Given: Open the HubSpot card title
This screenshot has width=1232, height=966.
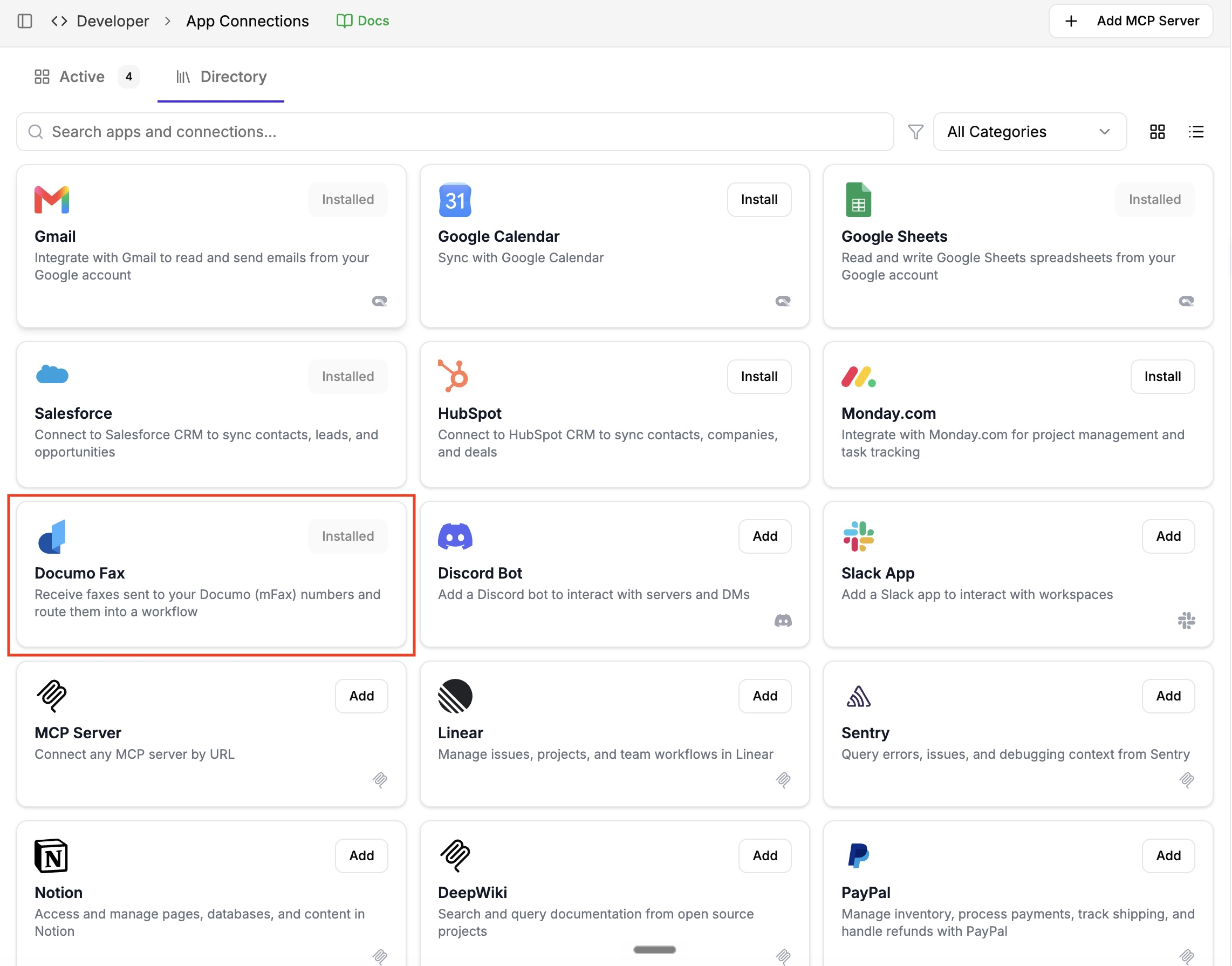Looking at the screenshot, I should (470, 413).
